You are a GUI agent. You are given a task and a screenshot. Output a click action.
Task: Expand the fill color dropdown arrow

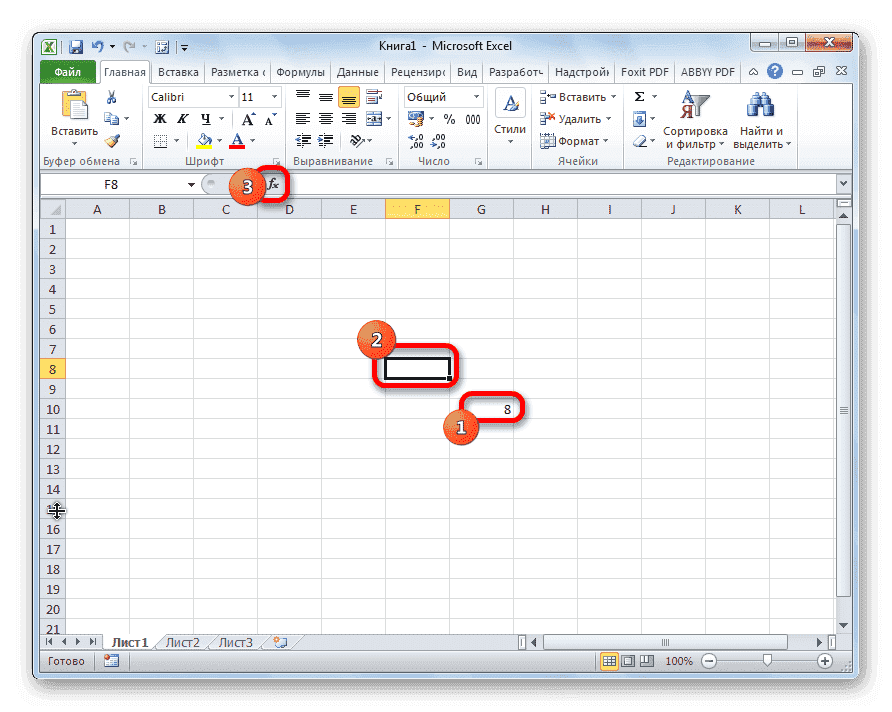[x=218, y=140]
